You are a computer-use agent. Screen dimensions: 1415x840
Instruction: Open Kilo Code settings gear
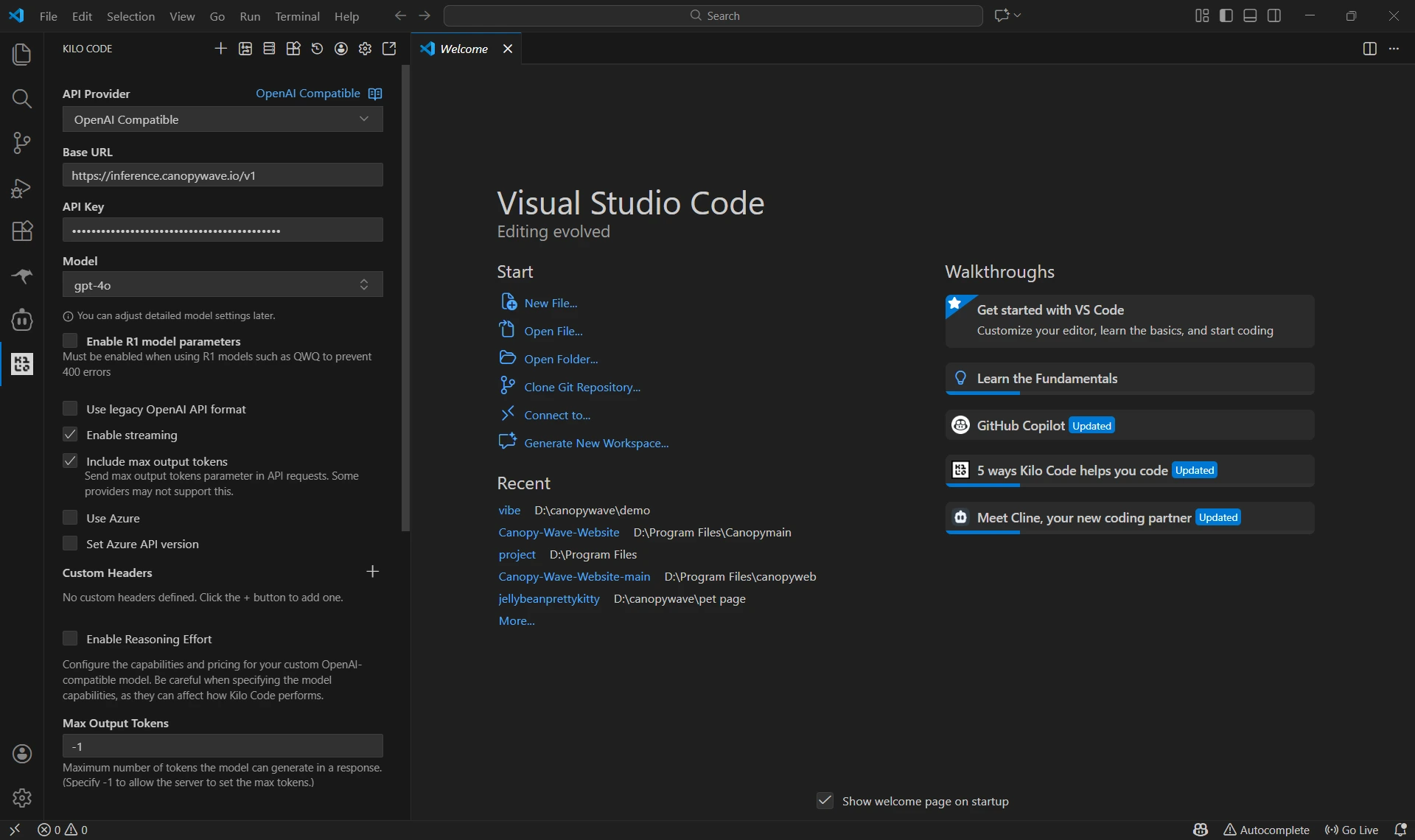coord(365,48)
